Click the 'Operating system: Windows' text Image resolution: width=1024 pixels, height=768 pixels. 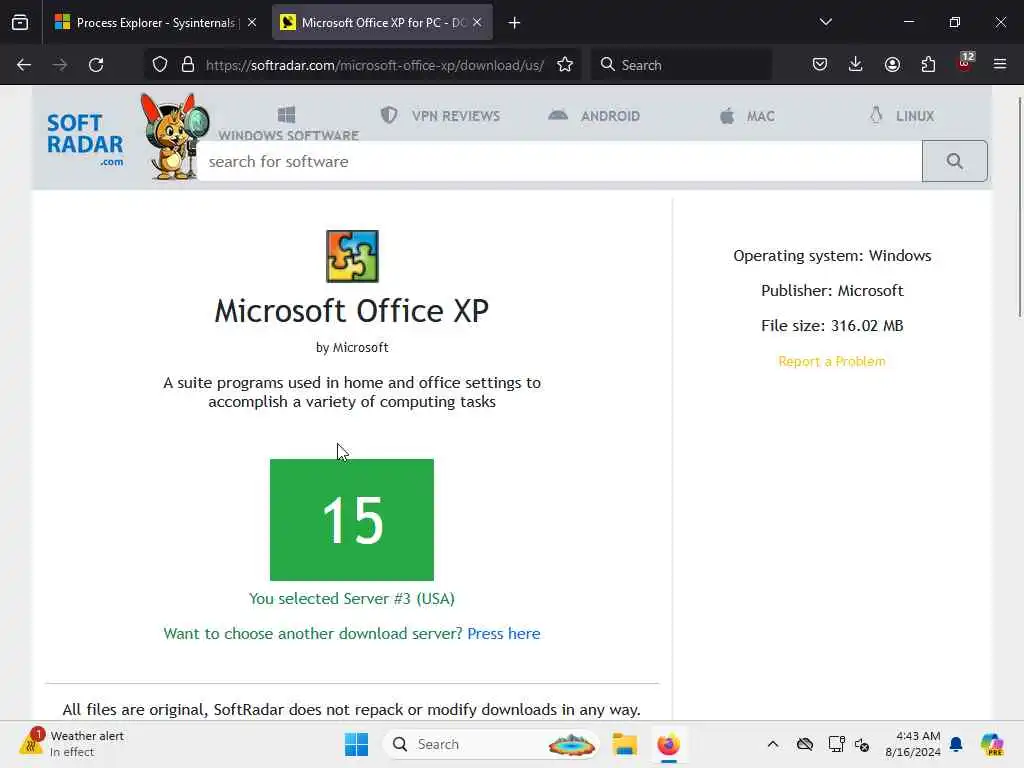click(832, 255)
